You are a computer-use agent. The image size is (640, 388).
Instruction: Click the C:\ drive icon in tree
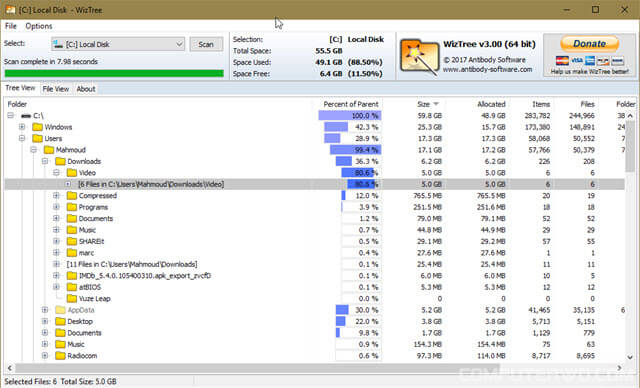(26, 116)
